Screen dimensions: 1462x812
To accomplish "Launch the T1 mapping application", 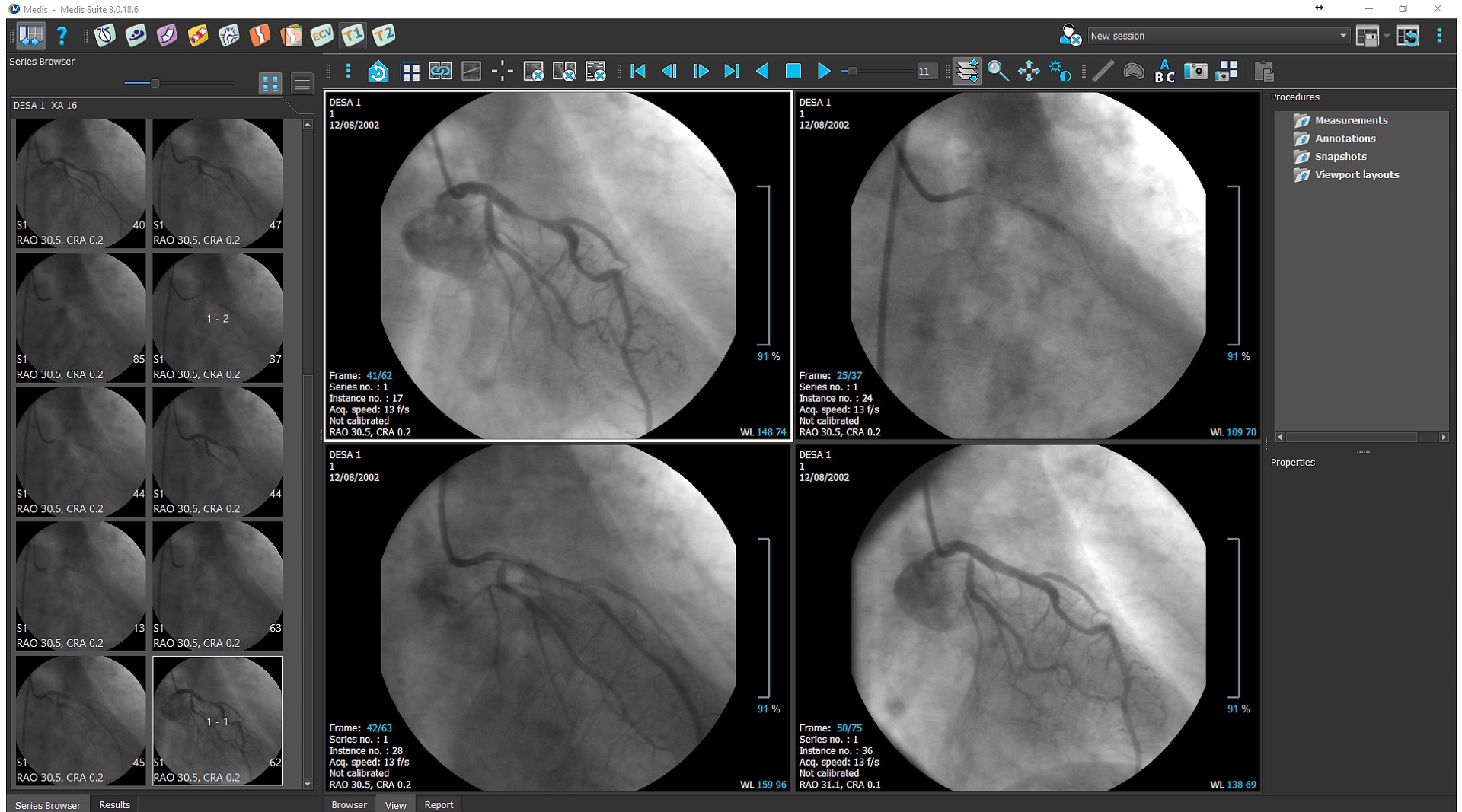I will pyautogui.click(x=352, y=35).
